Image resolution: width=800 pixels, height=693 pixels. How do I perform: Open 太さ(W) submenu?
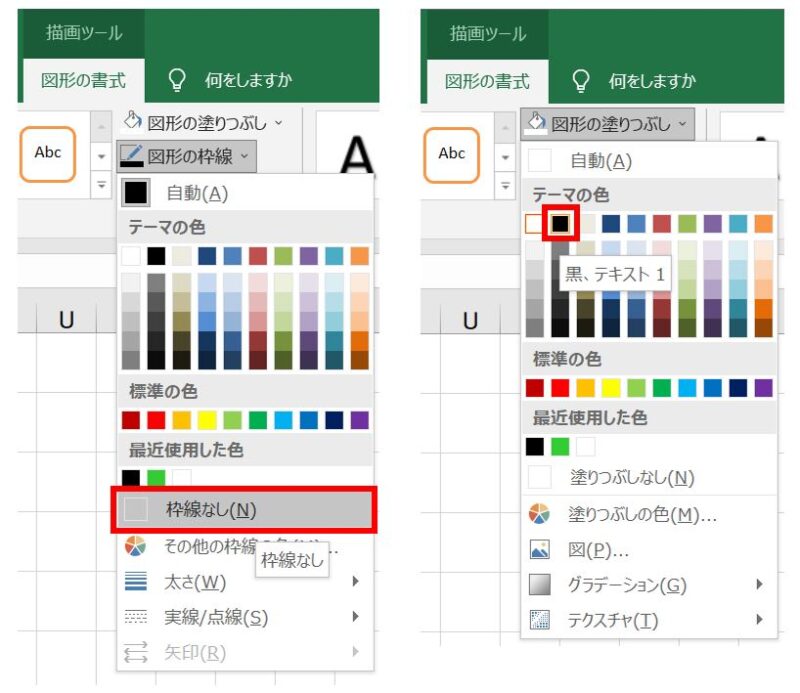pyautogui.click(x=244, y=582)
